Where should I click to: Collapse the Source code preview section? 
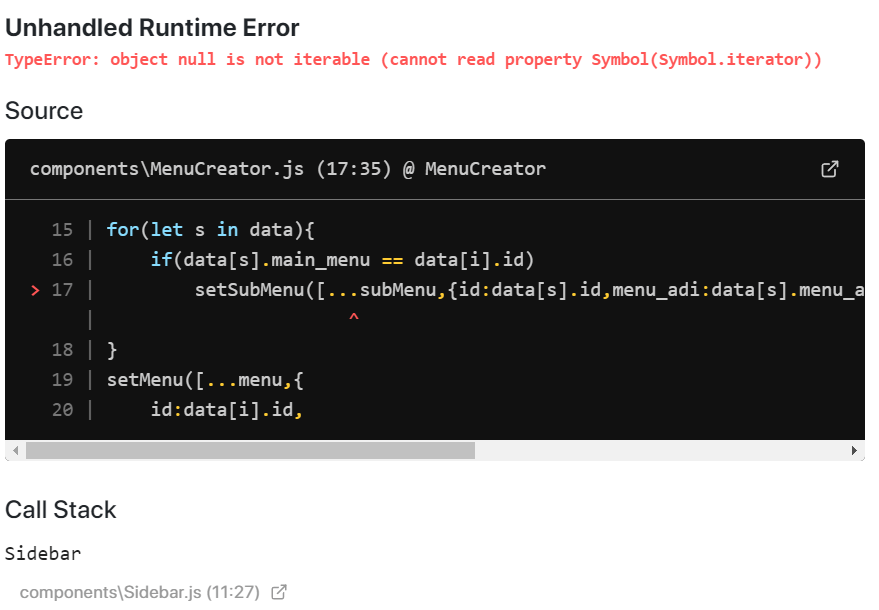44,111
